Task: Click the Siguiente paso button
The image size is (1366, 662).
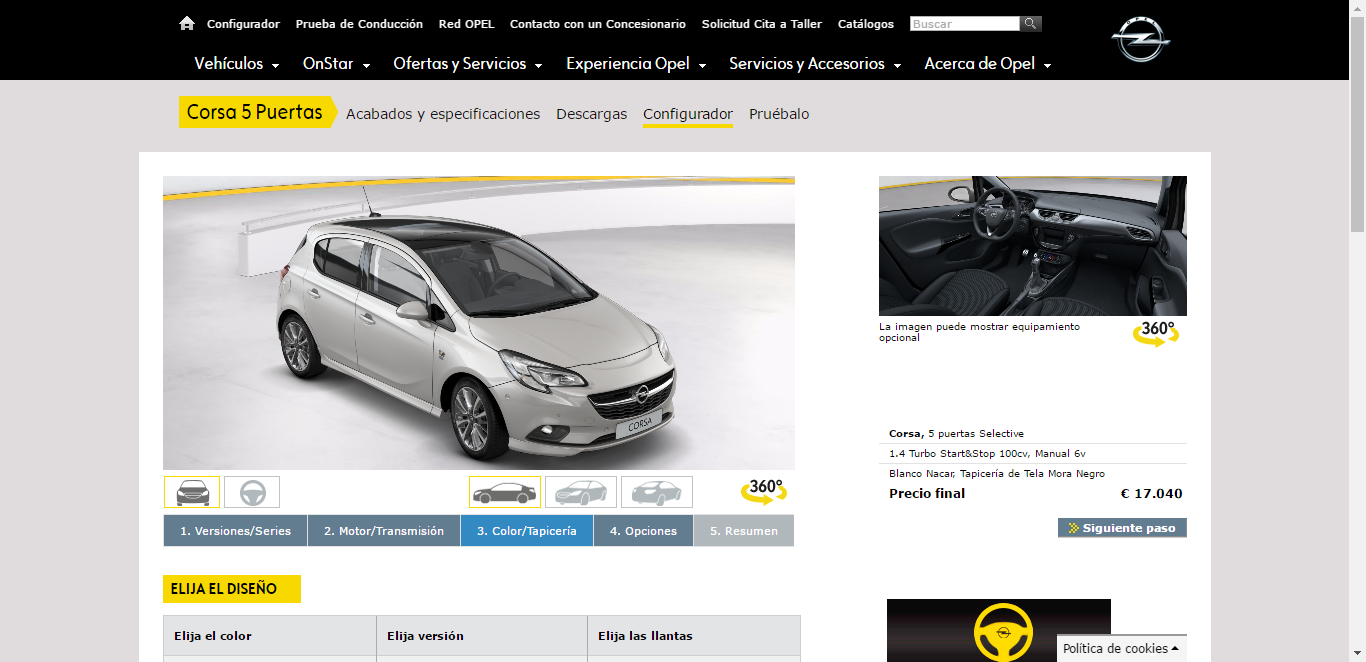Action: click(x=1122, y=527)
